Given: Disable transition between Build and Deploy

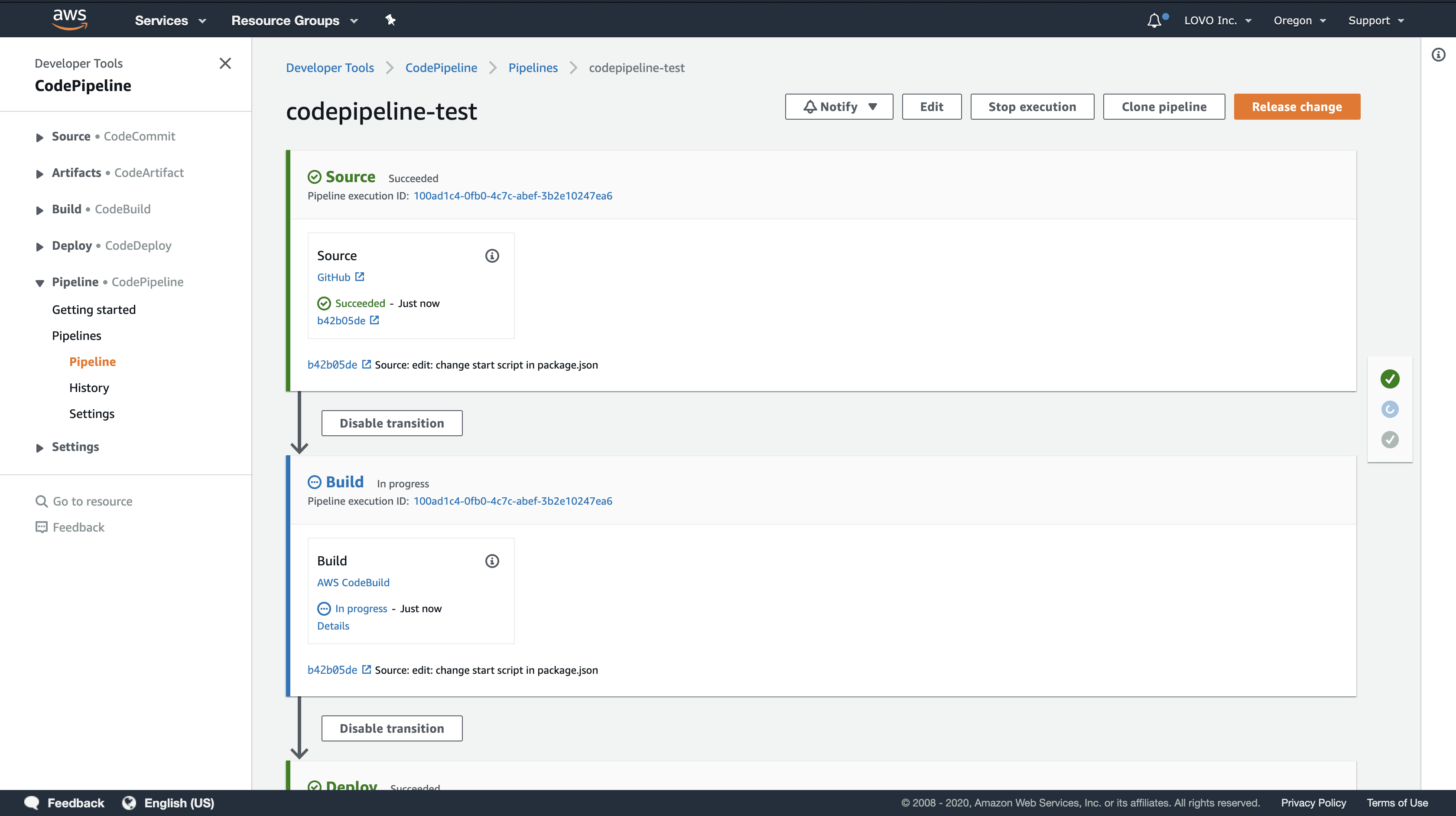Looking at the screenshot, I should tap(392, 728).
